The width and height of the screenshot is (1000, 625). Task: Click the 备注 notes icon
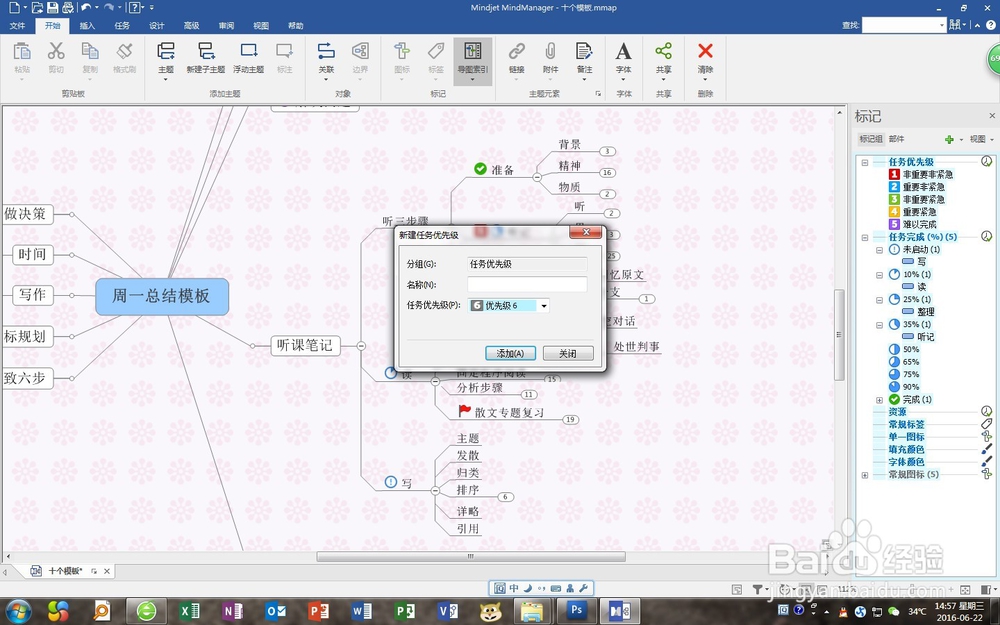(x=584, y=51)
